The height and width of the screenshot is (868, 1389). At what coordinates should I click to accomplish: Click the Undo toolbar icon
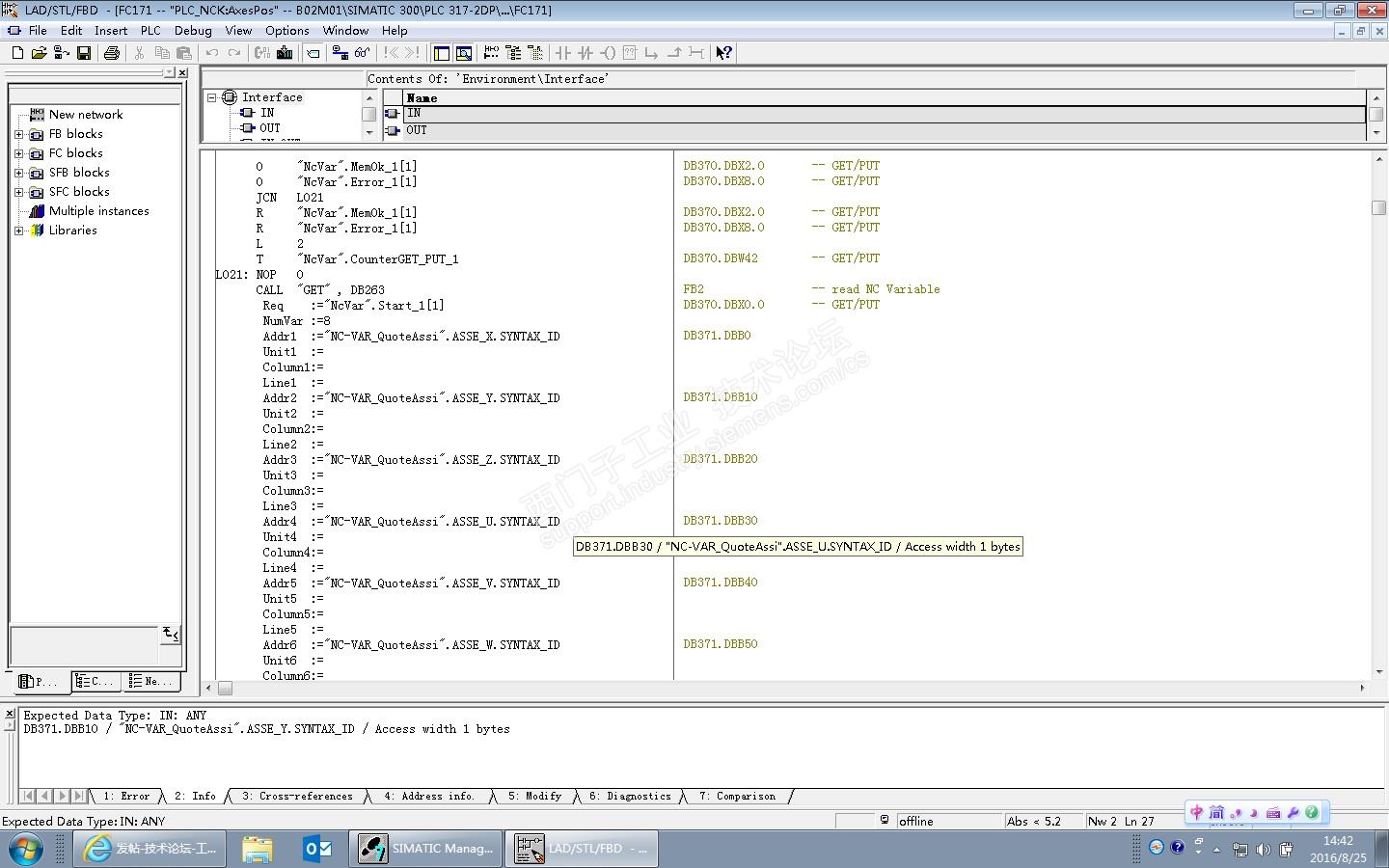tap(212, 53)
